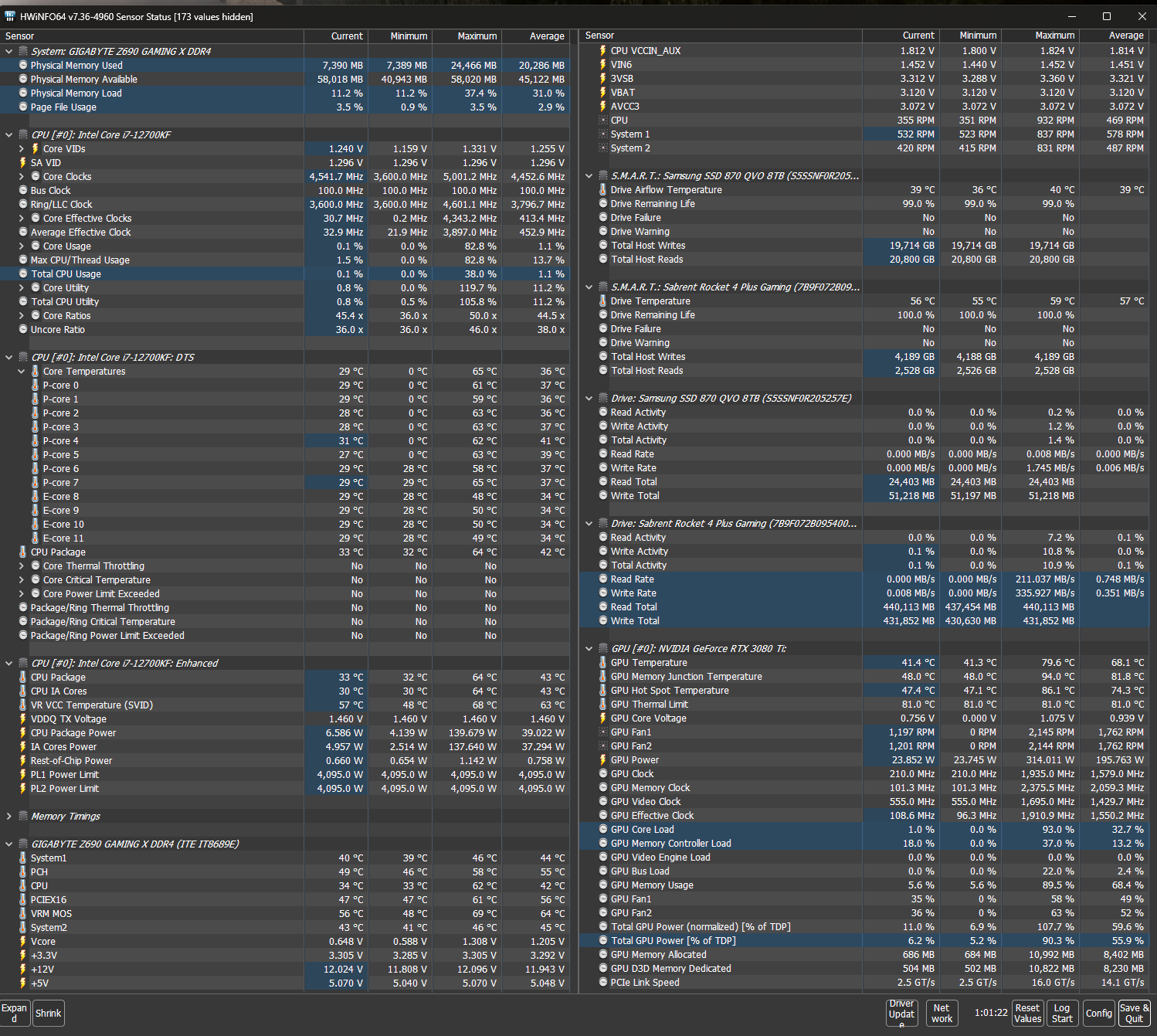This screenshot has height=1036, width=1157.
Task: Click the bolt icon beside GPU Core Voltage
Action: pyautogui.click(x=603, y=718)
